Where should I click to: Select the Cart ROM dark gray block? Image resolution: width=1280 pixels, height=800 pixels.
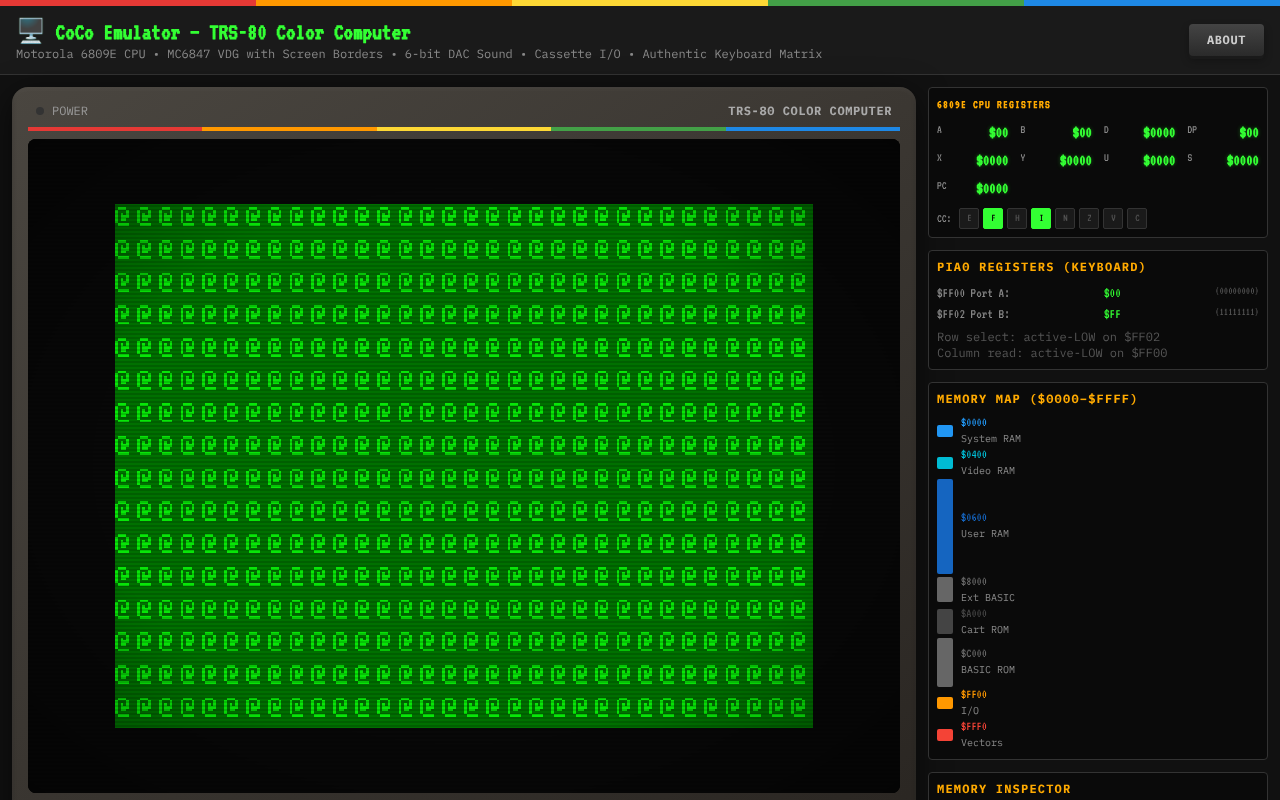point(945,621)
